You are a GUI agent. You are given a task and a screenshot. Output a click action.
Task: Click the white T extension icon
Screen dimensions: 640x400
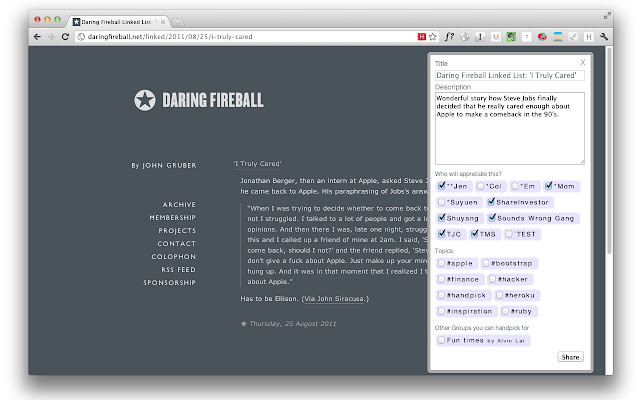pos(527,37)
